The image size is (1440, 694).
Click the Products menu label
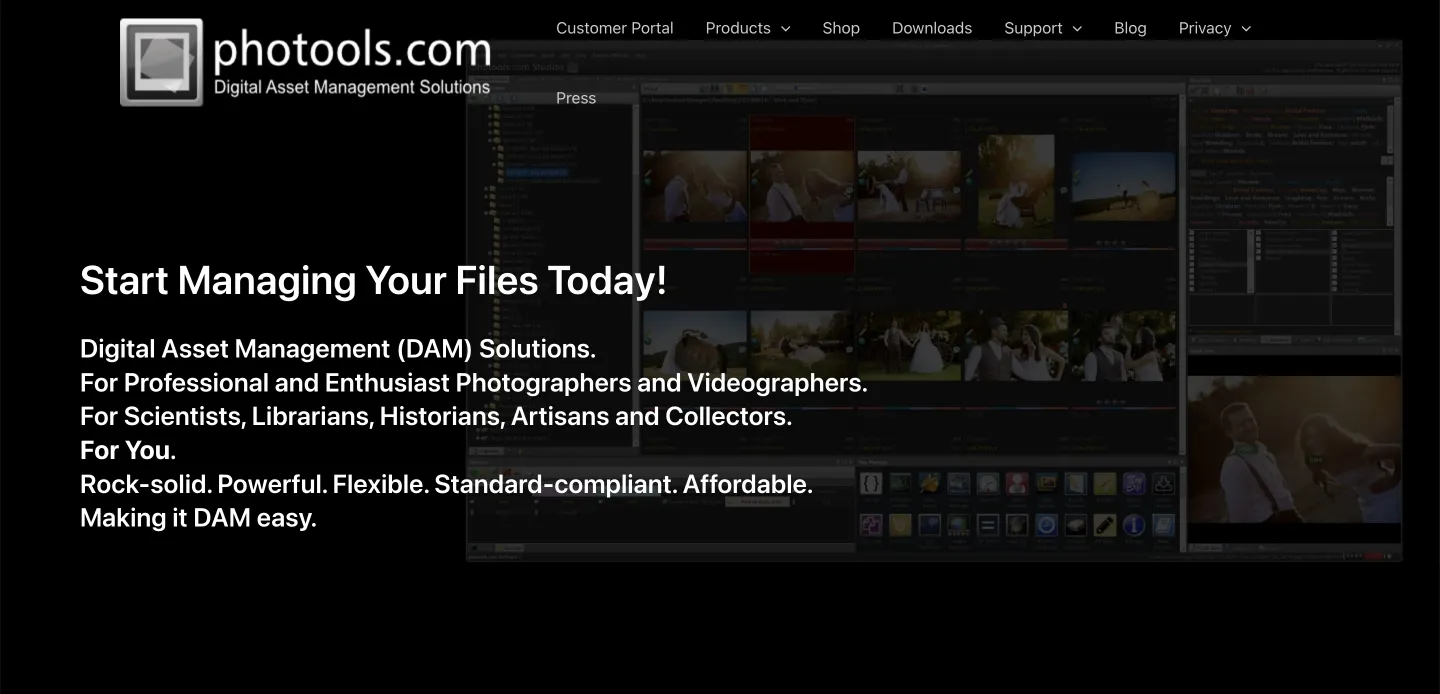click(x=737, y=28)
